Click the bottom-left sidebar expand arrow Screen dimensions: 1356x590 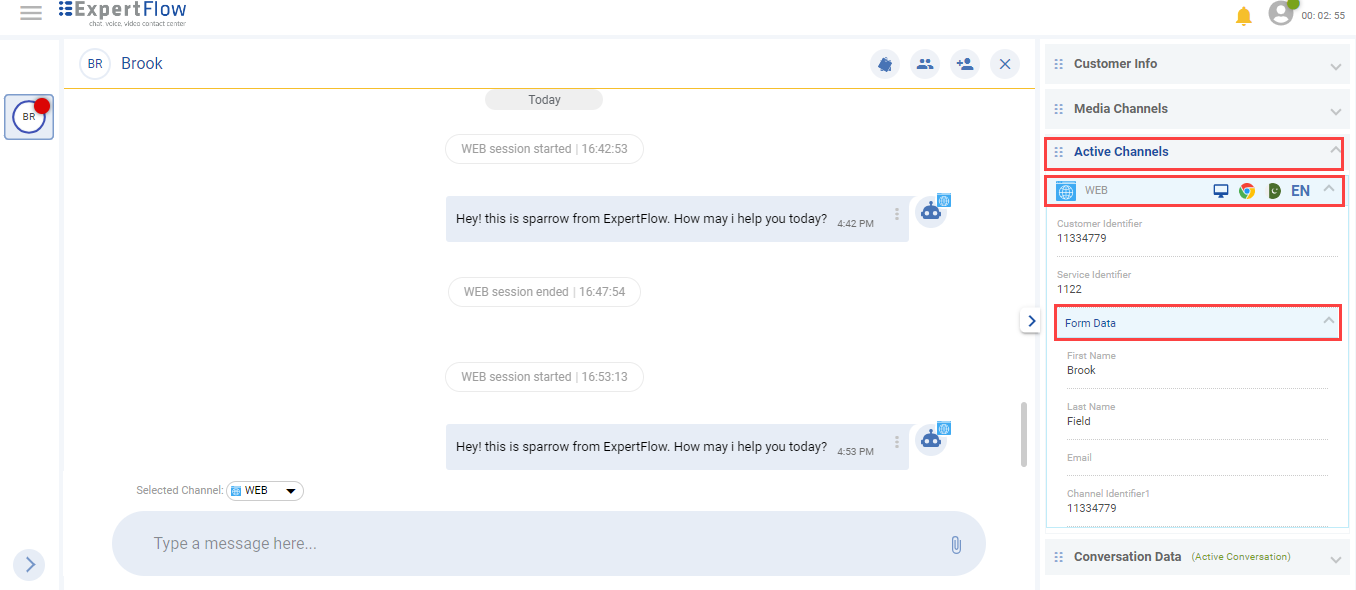29,564
